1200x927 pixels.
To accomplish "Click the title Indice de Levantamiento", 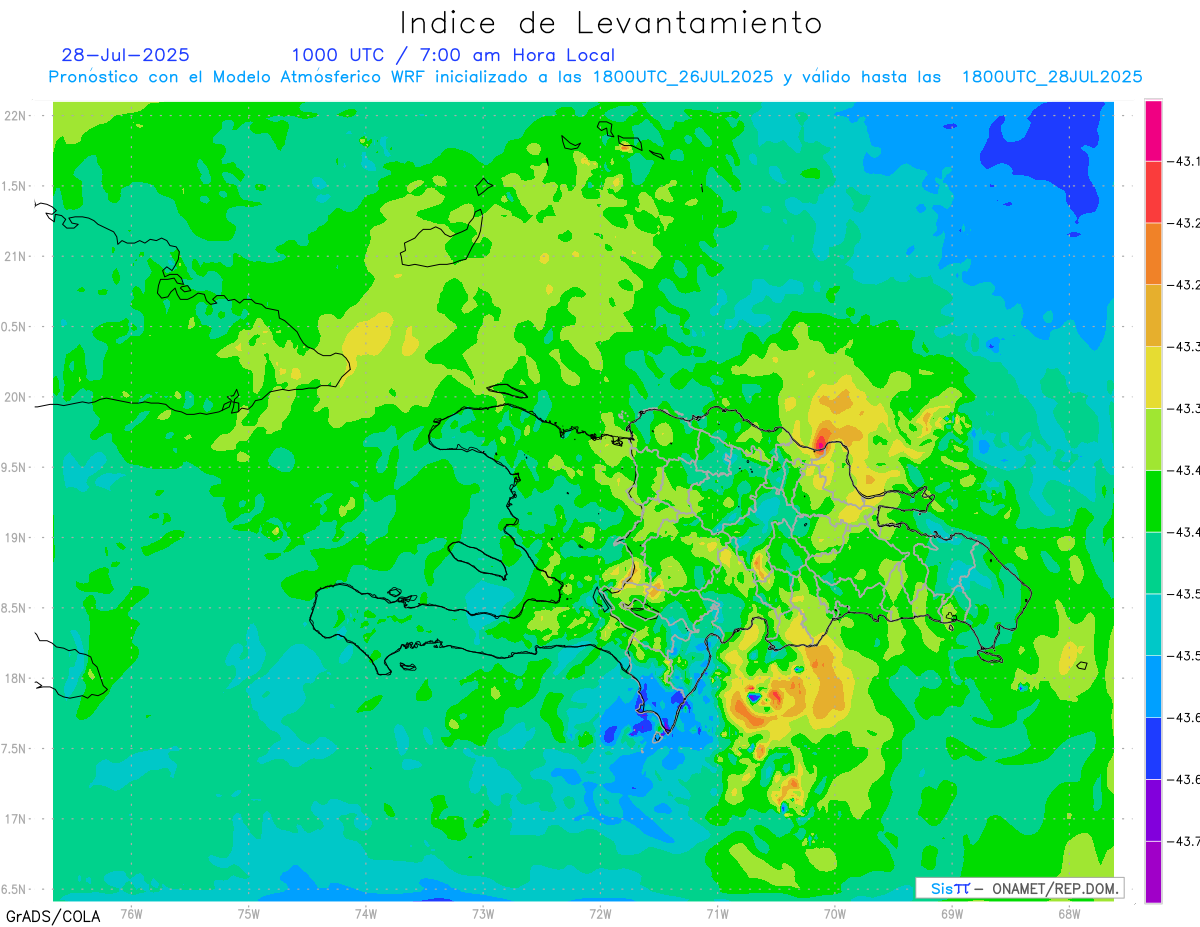I will point(611,22).
